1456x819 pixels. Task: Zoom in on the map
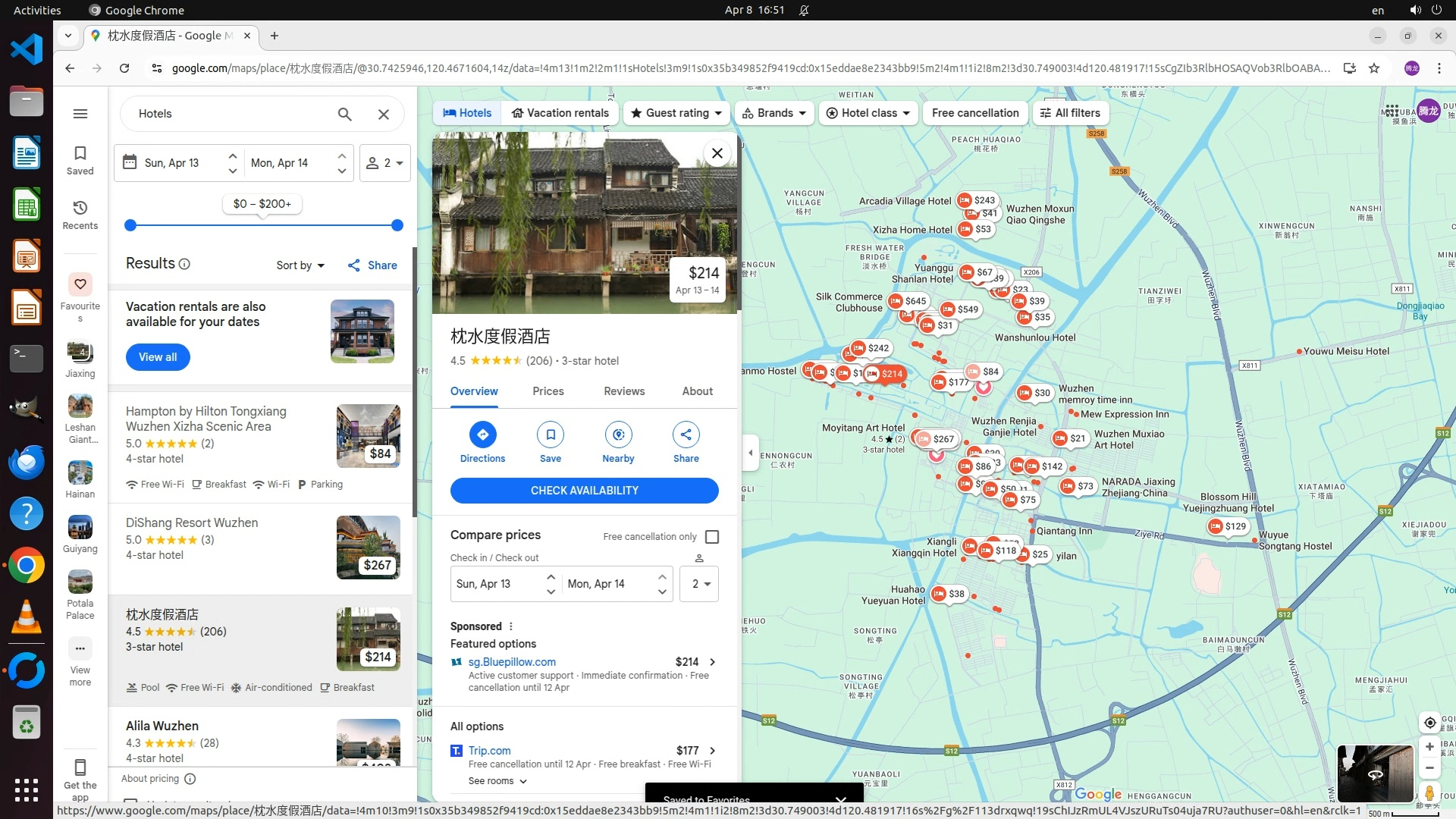point(1429,746)
